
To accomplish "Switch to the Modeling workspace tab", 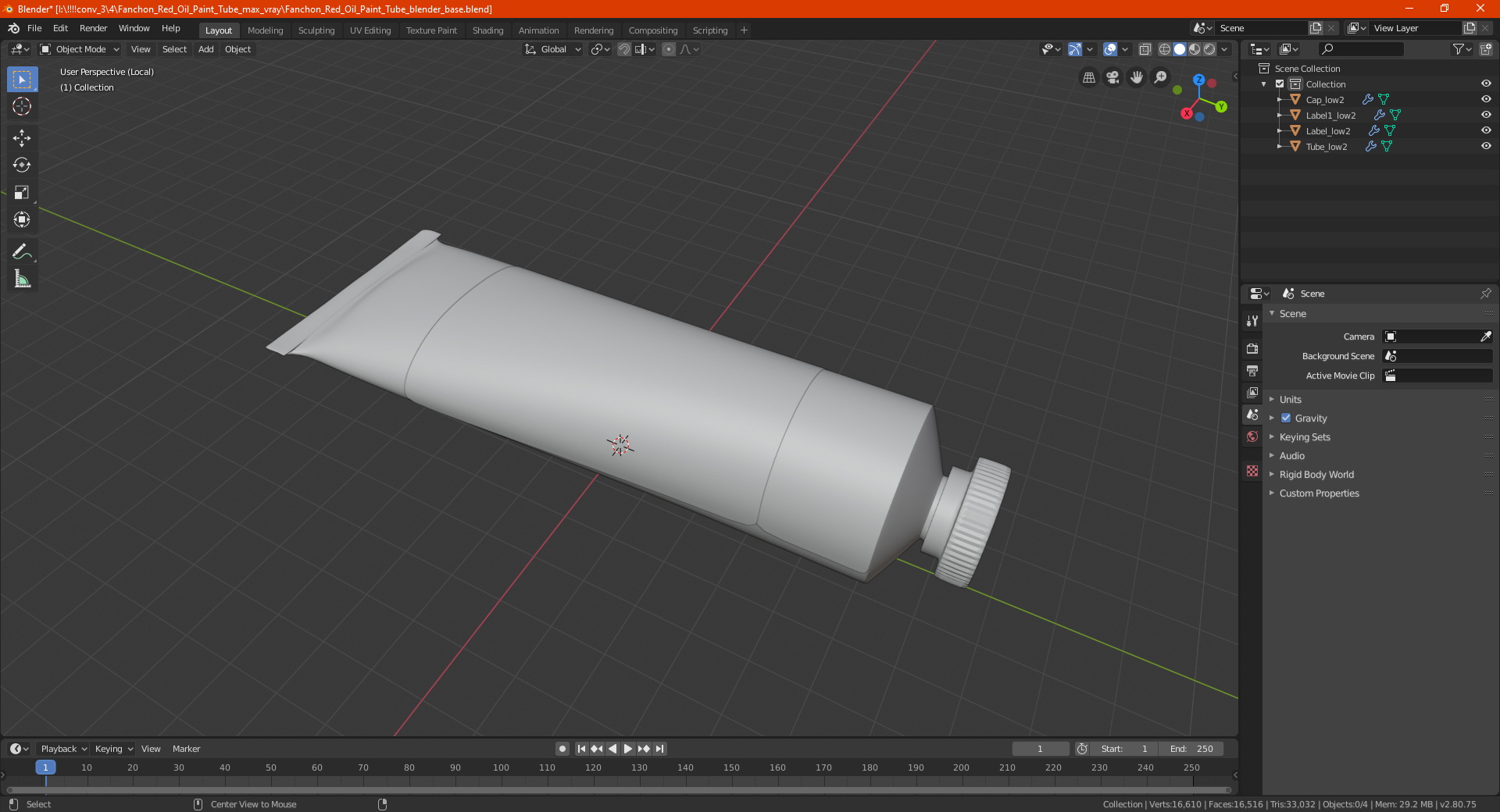I will pos(265,30).
